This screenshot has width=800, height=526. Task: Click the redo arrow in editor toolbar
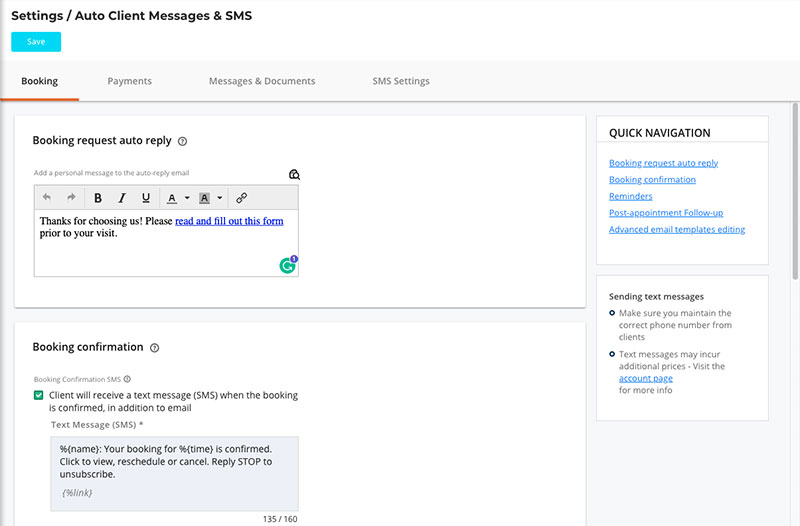click(x=71, y=197)
